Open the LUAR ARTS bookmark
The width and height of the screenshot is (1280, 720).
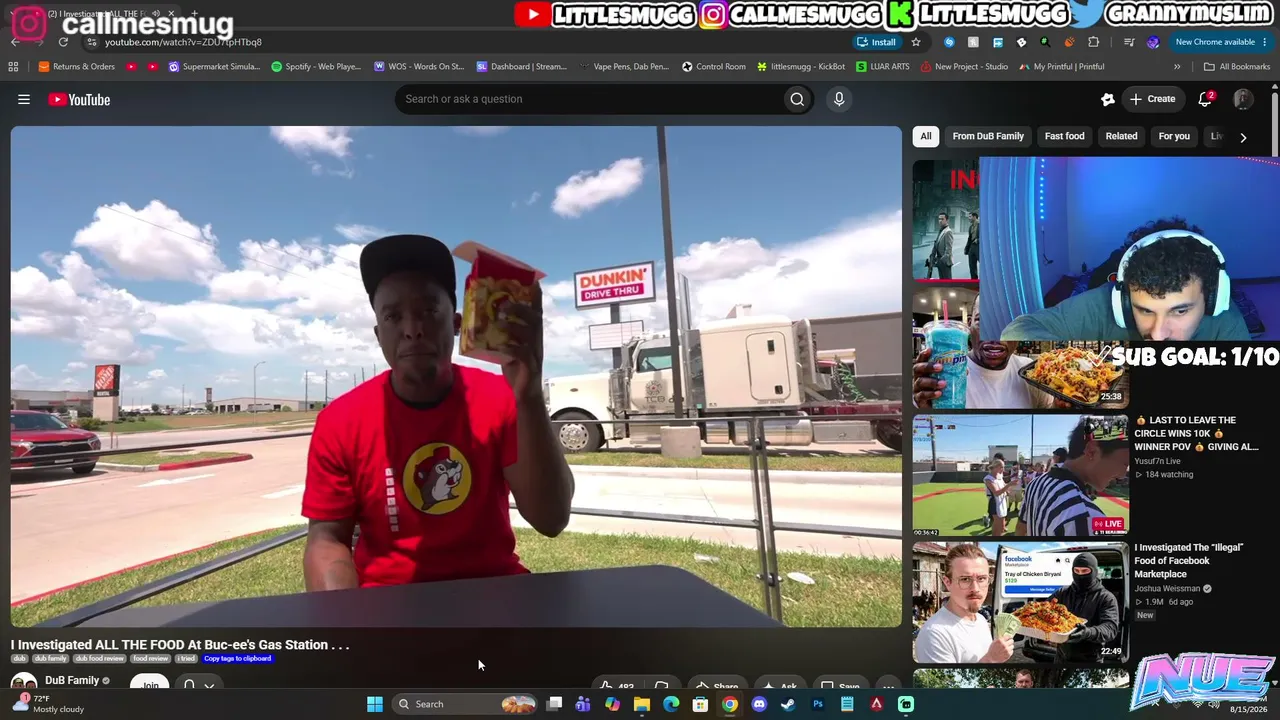point(883,66)
